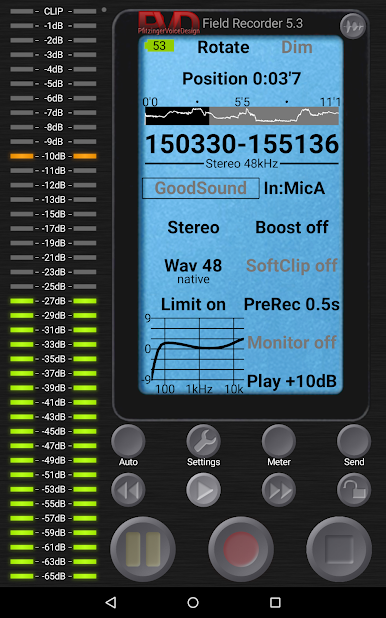Pause using the large pause button

click(x=143, y=548)
